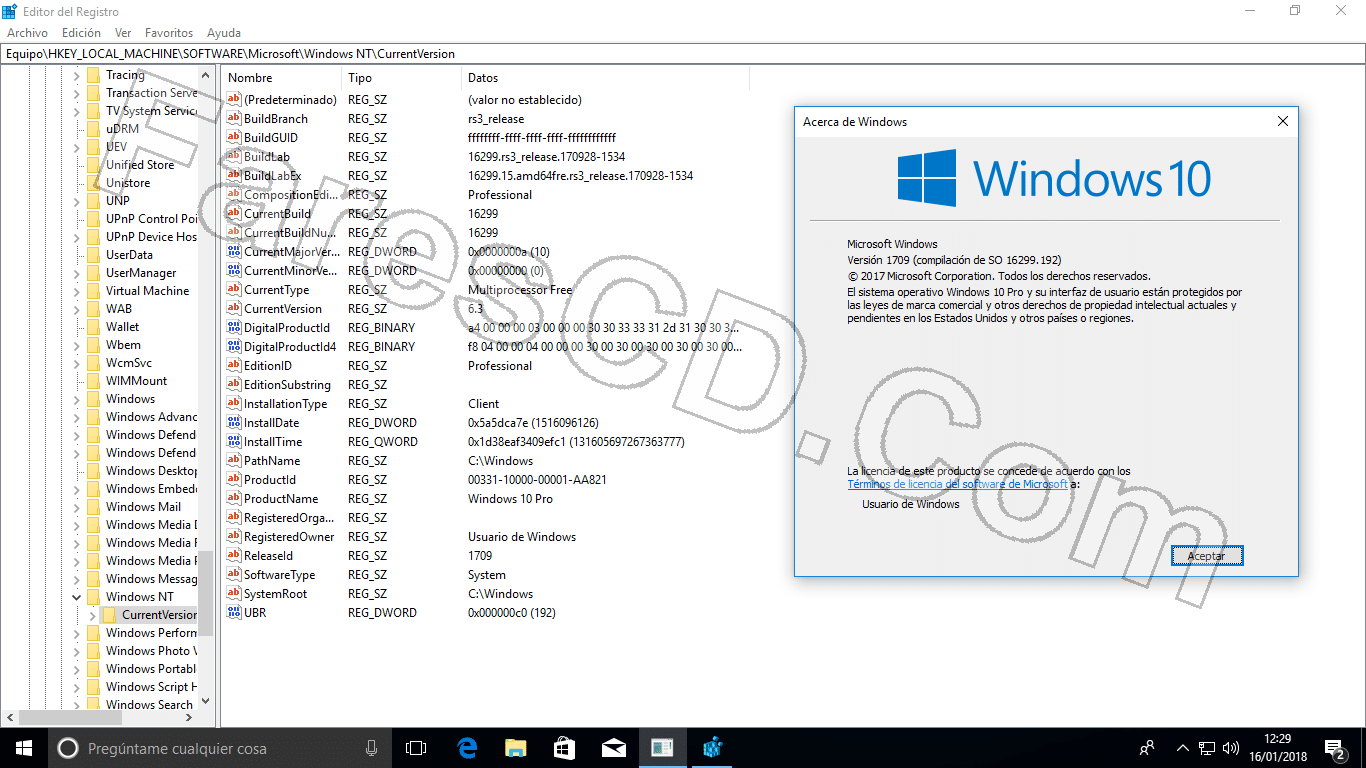Open the Edición menu
This screenshot has height=768, width=1366.
coord(81,33)
